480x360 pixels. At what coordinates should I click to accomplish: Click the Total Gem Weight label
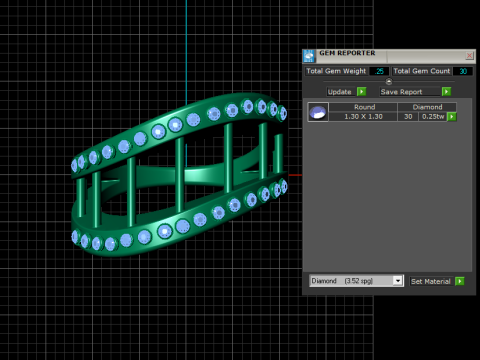click(336, 71)
